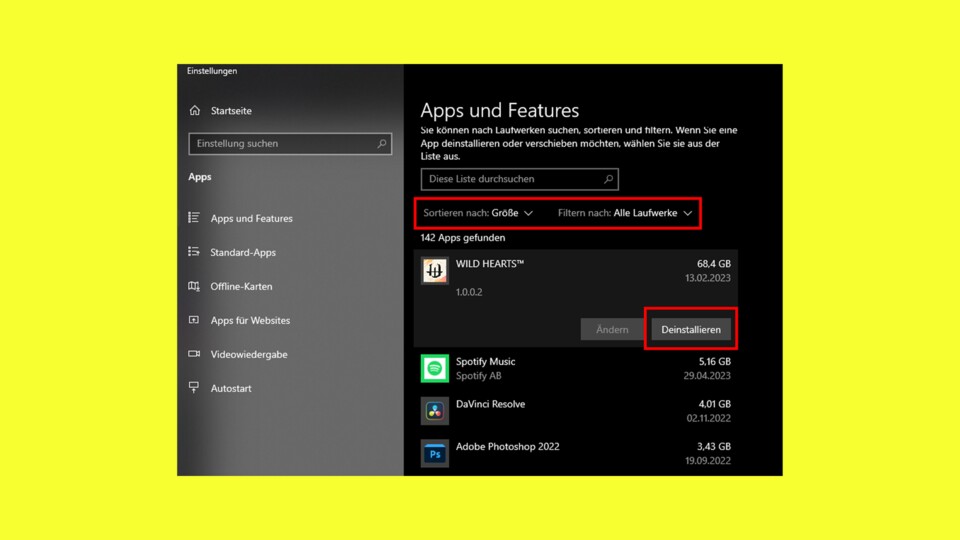Click the Adobe Photoshop 2022 icon
960x540 pixels.
[x=435, y=453]
